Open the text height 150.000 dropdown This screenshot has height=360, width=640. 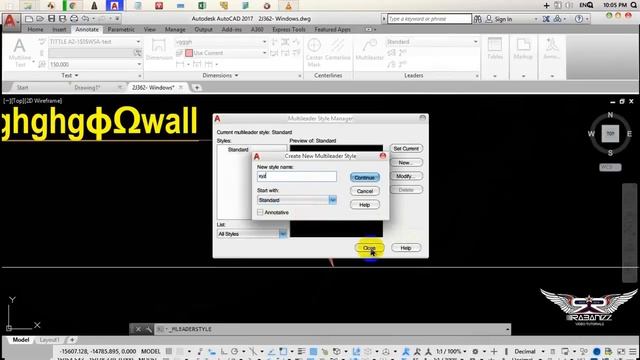95,64
